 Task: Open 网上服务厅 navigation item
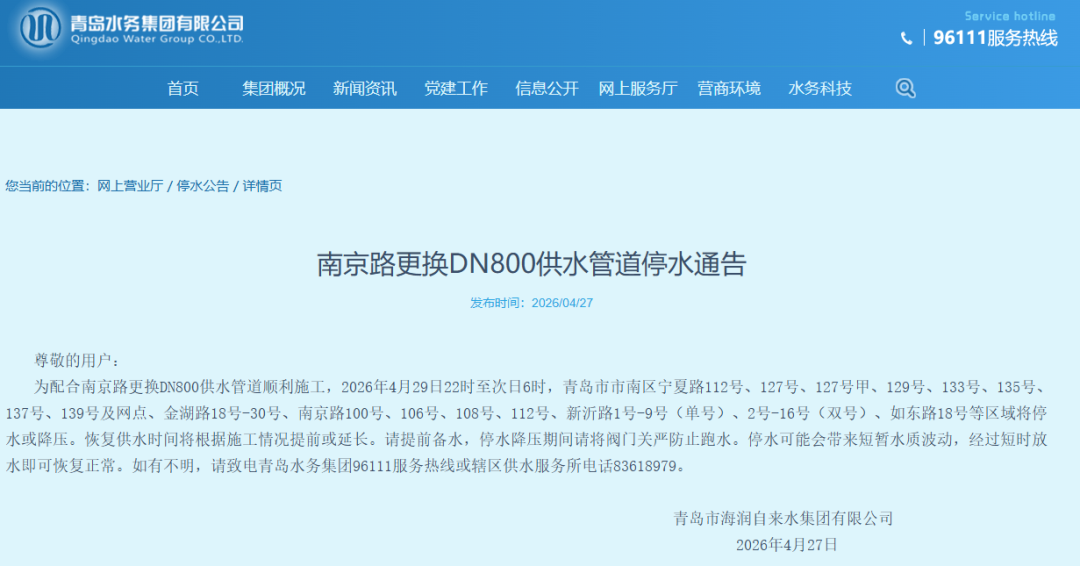pyautogui.click(x=638, y=88)
